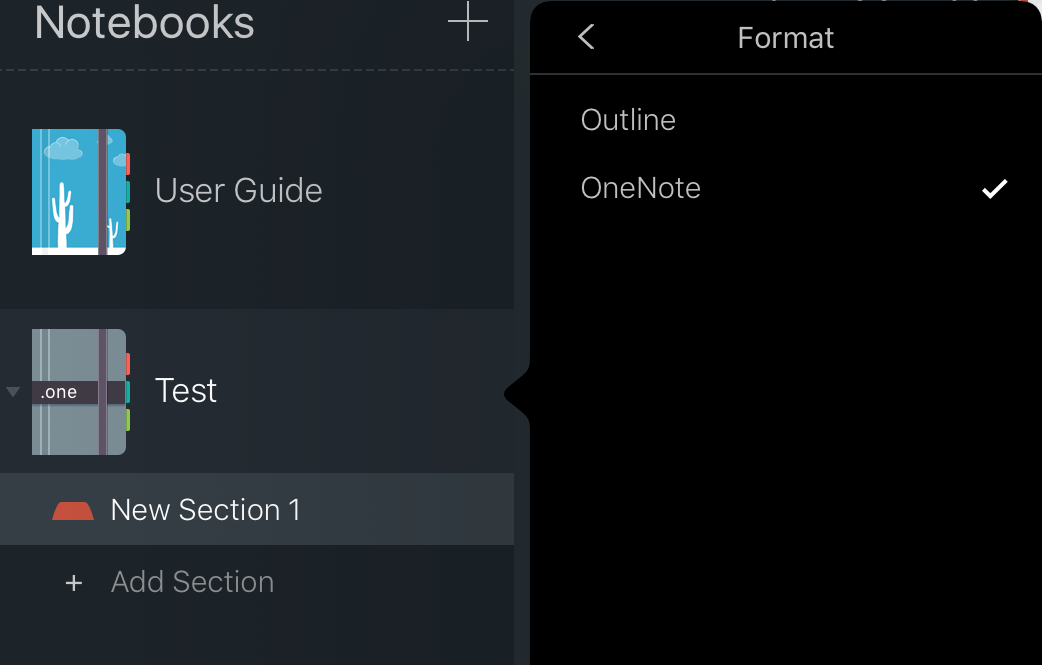The height and width of the screenshot is (665, 1042).
Task: Click the cloud illustration on User Guide cover
Action: [63, 149]
